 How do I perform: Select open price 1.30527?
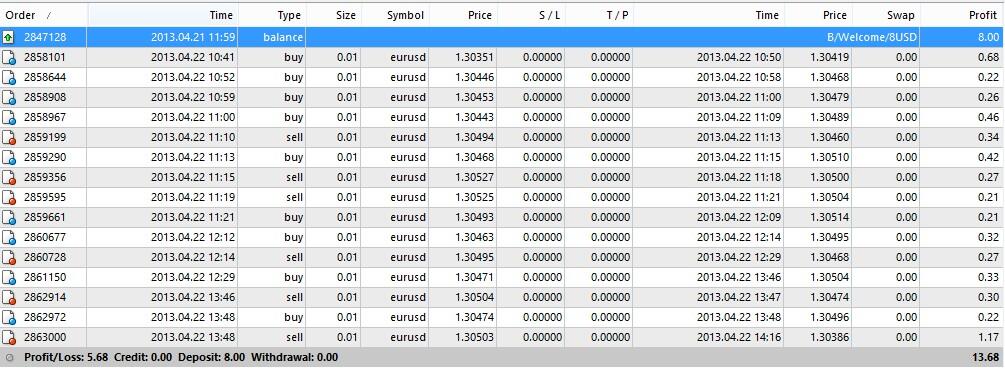(474, 177)
